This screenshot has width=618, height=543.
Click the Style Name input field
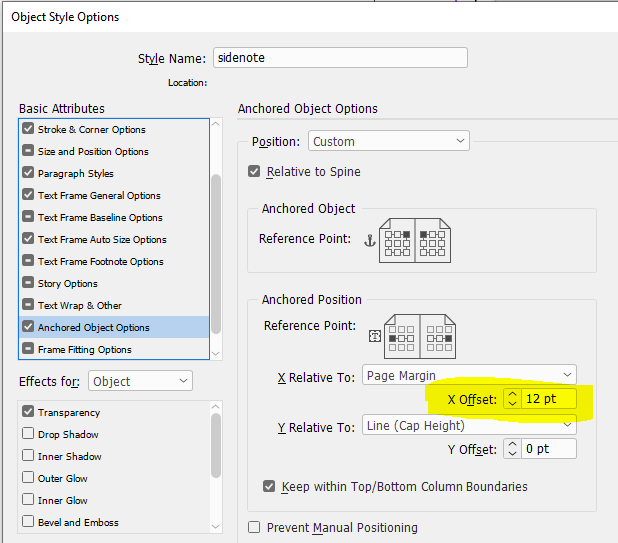[341, 58]
